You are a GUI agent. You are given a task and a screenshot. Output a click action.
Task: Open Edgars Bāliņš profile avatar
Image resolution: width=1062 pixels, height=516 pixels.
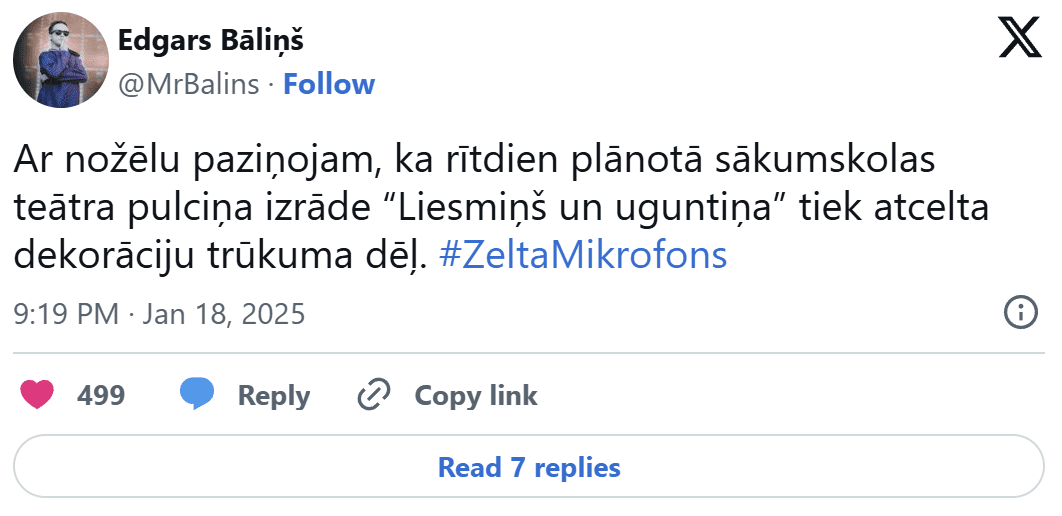(x=61, y=60)
